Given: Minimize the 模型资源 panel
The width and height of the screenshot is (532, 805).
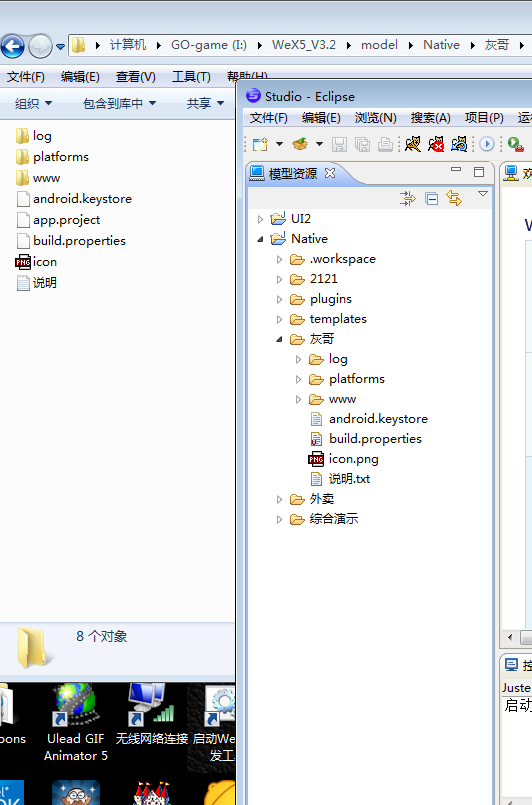Looking at the screenshot, I should coord(455,169).
